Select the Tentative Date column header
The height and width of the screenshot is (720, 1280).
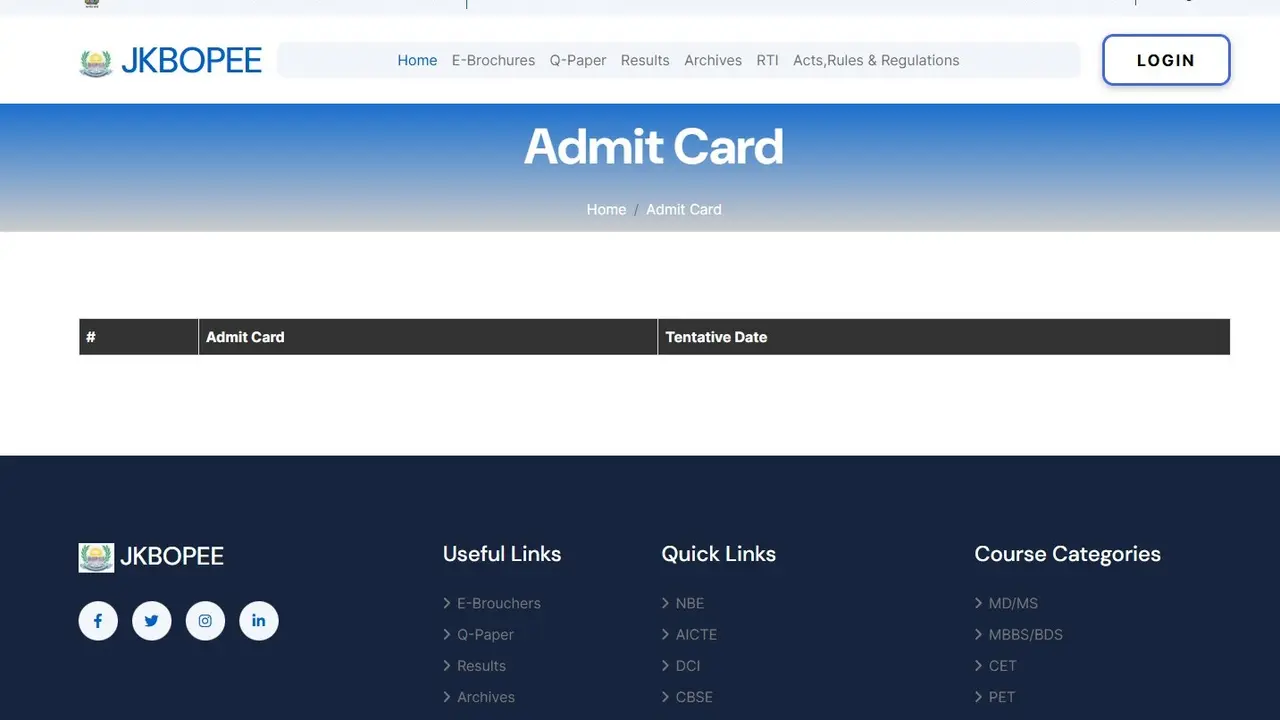(x=717, y=337)
